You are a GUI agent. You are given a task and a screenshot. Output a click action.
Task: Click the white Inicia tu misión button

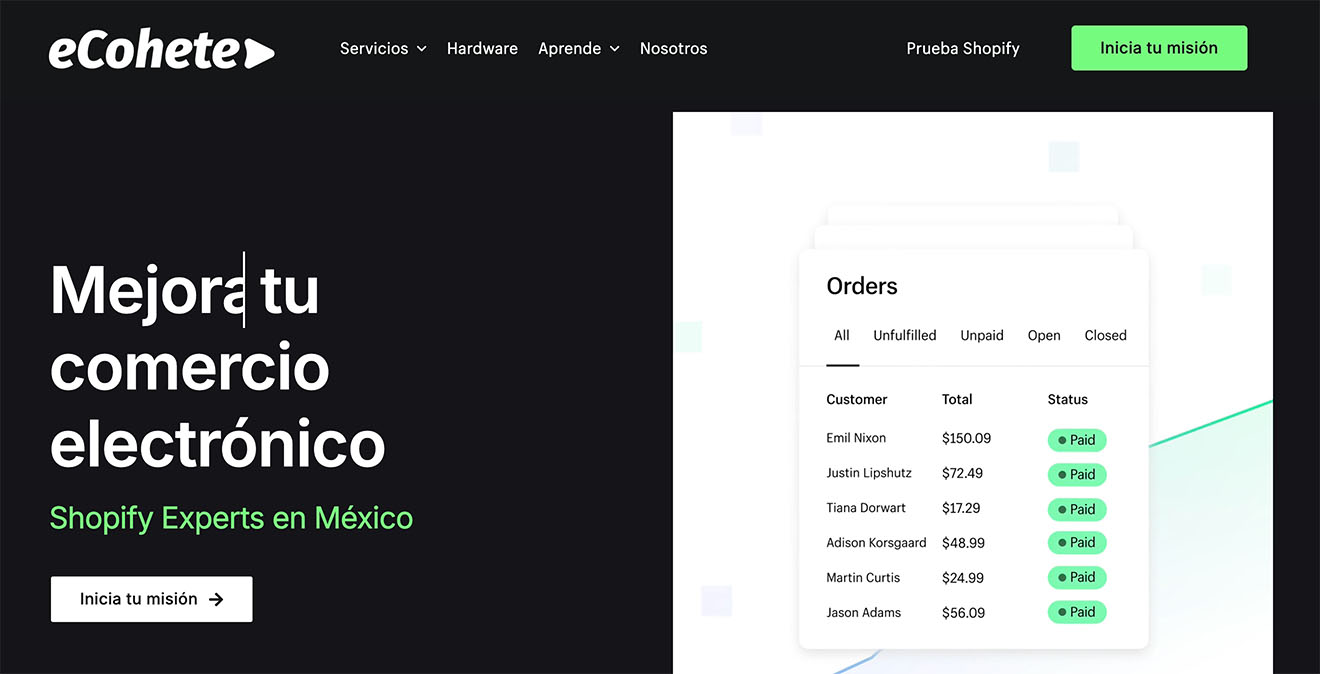(151, 599)
